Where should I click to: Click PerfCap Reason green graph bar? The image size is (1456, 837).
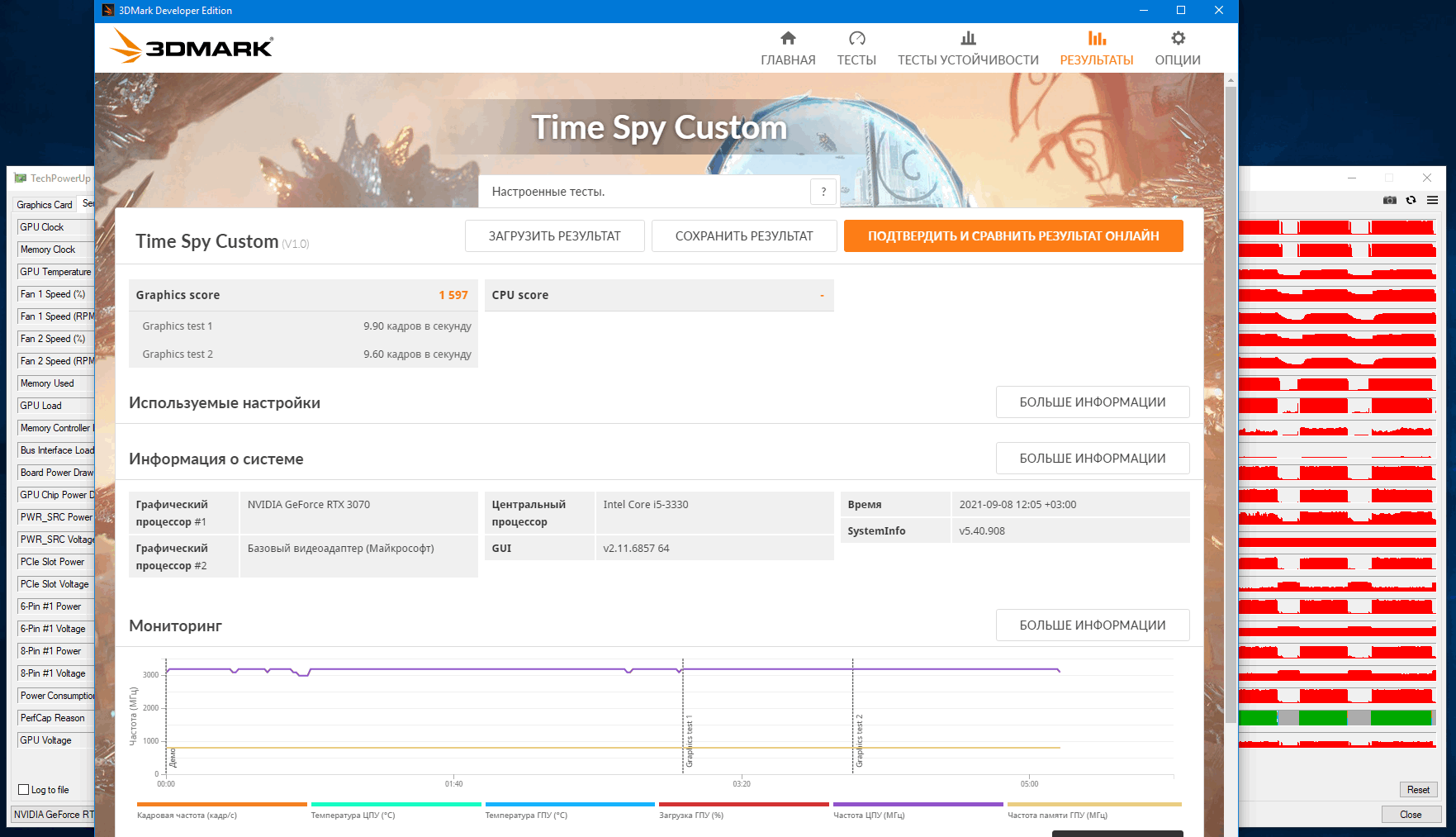coord(1338,718)
